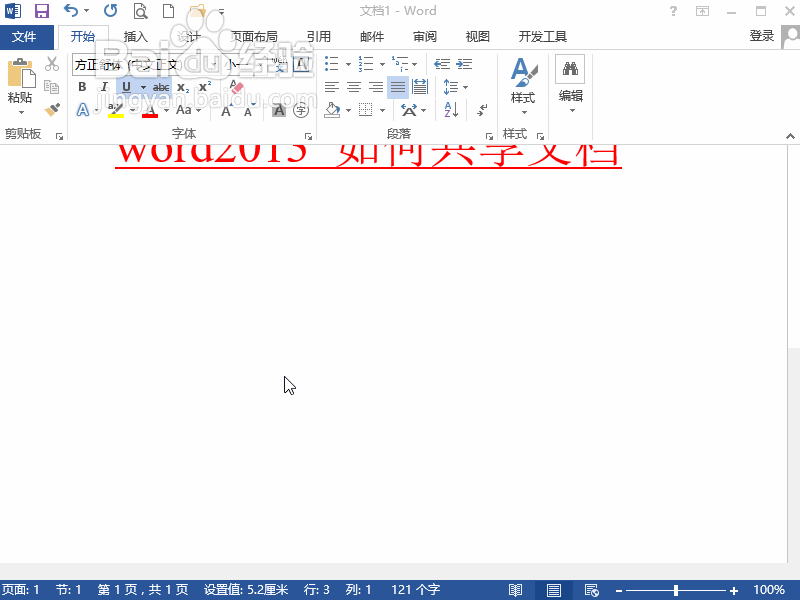Apply distributed alignment

pyautogui.click(x=420, y=87)
